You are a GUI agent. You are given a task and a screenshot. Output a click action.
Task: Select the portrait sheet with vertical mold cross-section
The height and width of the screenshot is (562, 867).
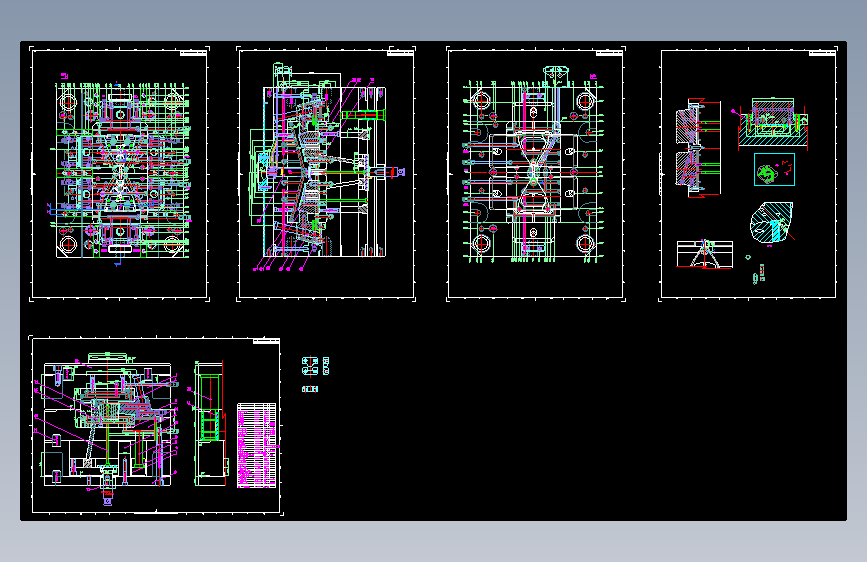(x=326, y=174)
